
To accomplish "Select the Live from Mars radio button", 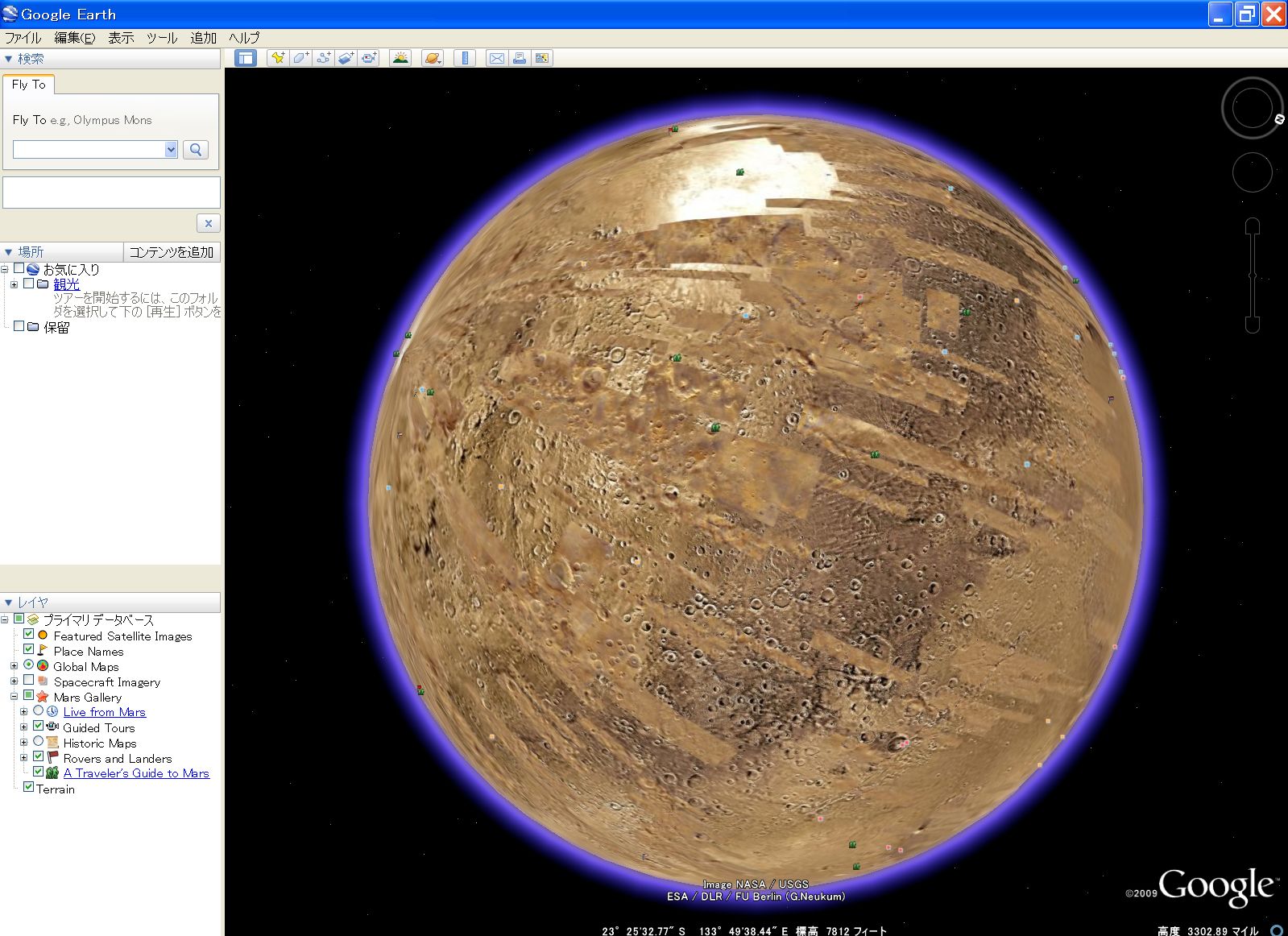I will 39,711.
